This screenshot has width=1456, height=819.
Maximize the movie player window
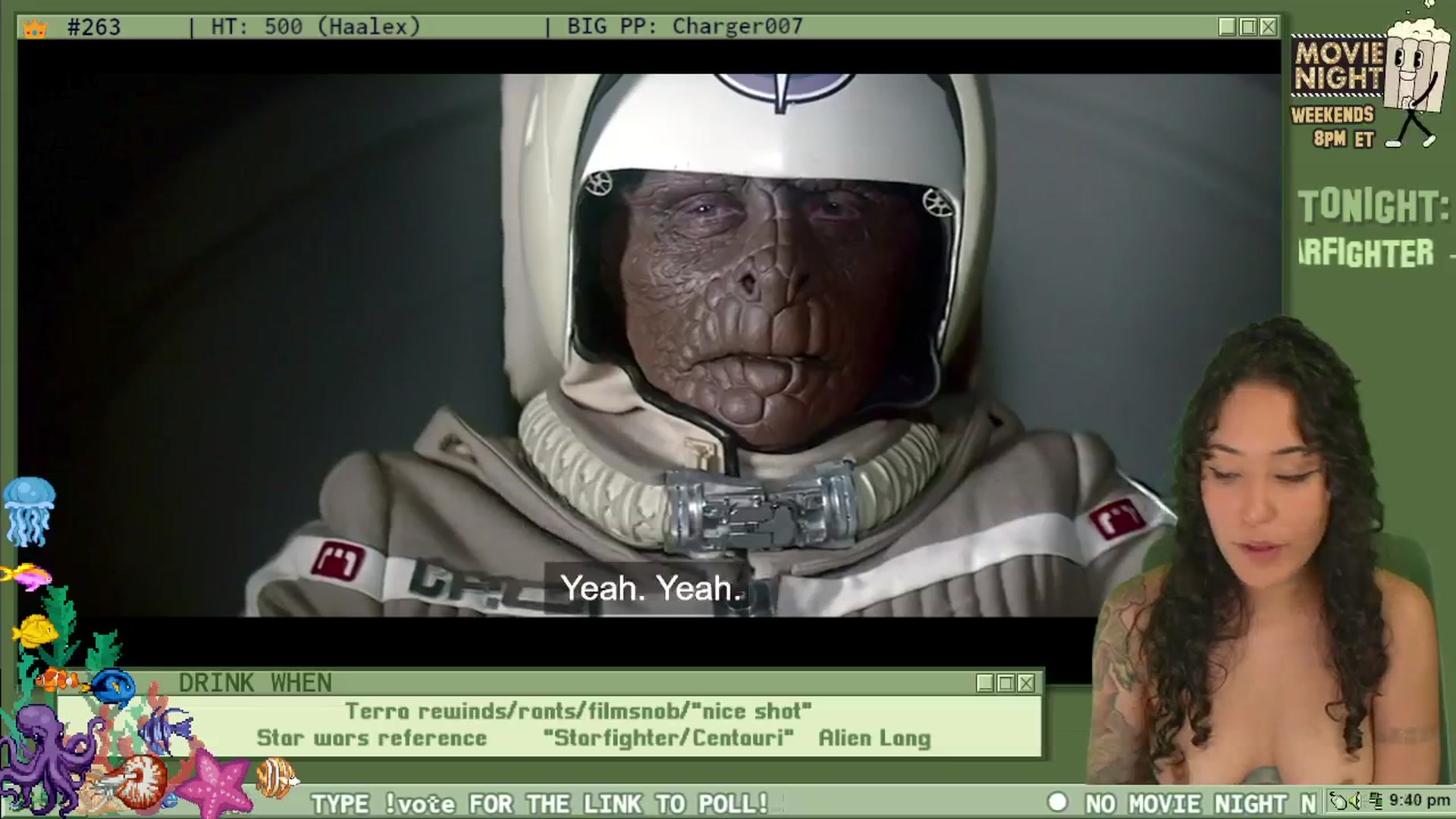click(x=1248, y=27)
